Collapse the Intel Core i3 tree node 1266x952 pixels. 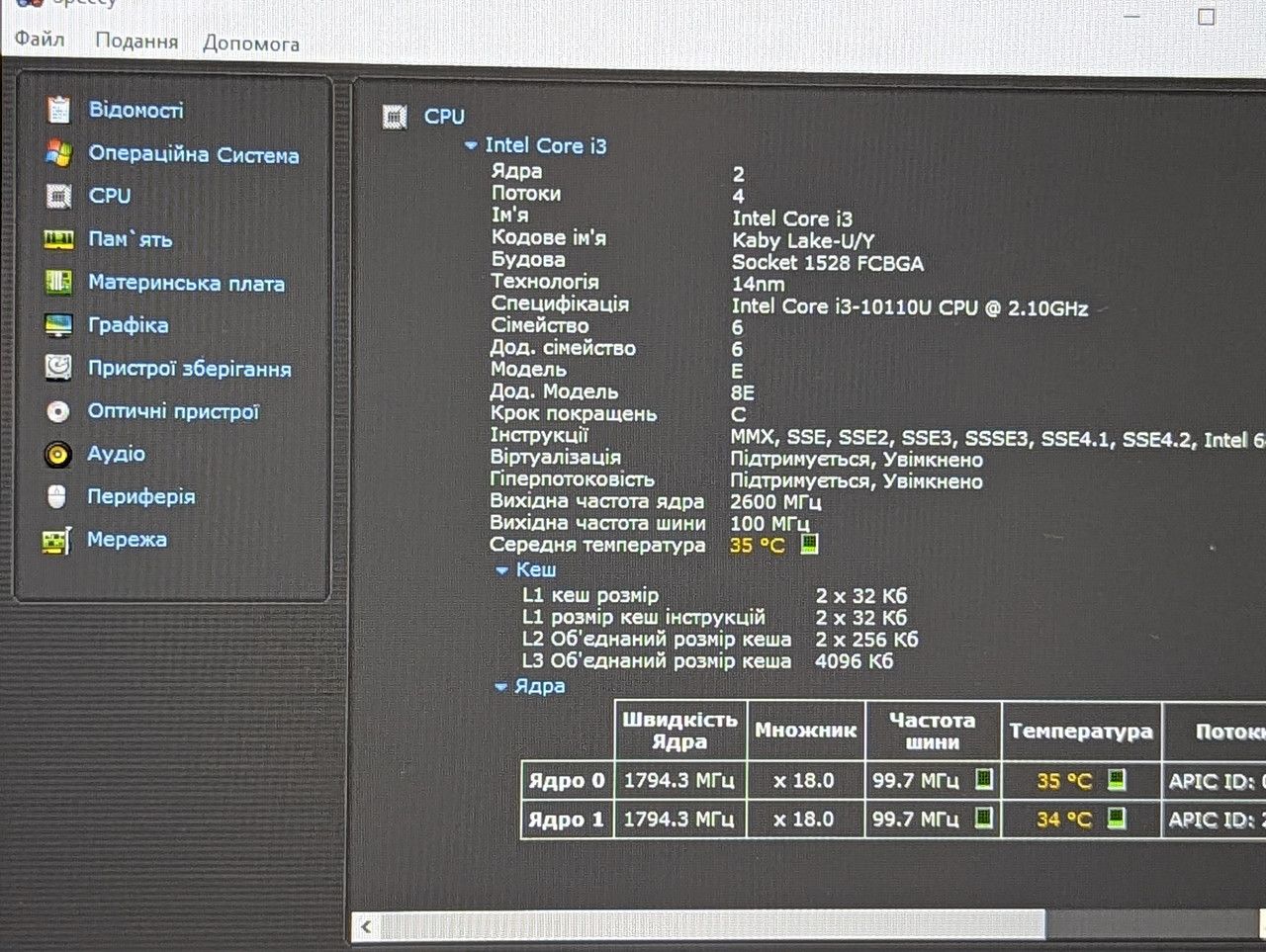[x=471, y=145]
